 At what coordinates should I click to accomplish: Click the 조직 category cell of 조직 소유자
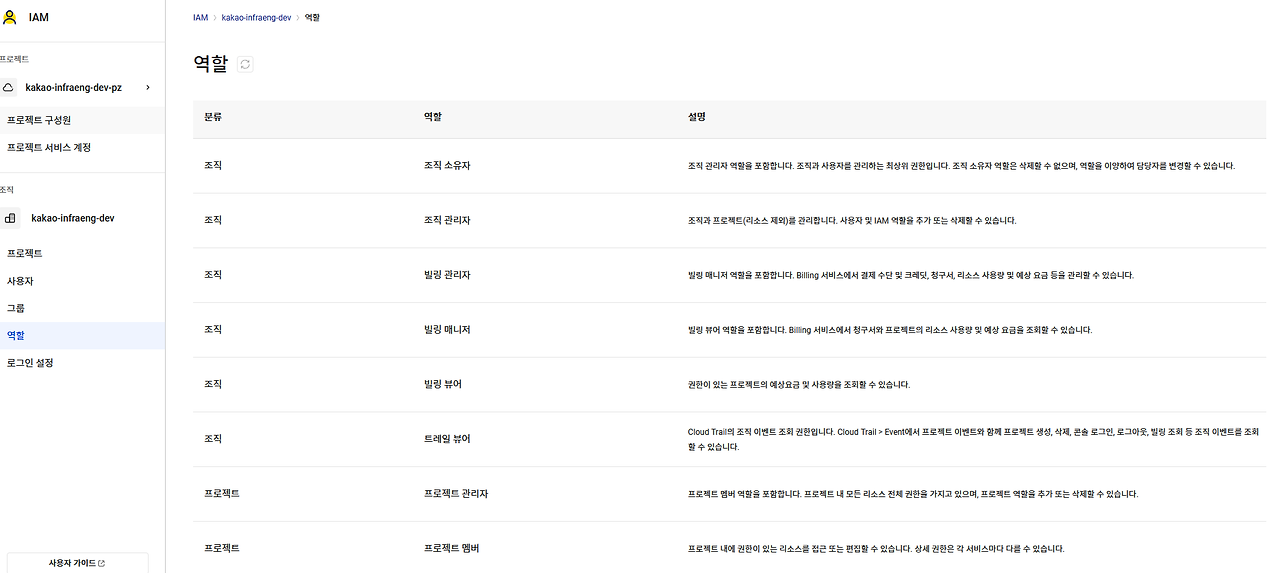[x=213, y=165]
